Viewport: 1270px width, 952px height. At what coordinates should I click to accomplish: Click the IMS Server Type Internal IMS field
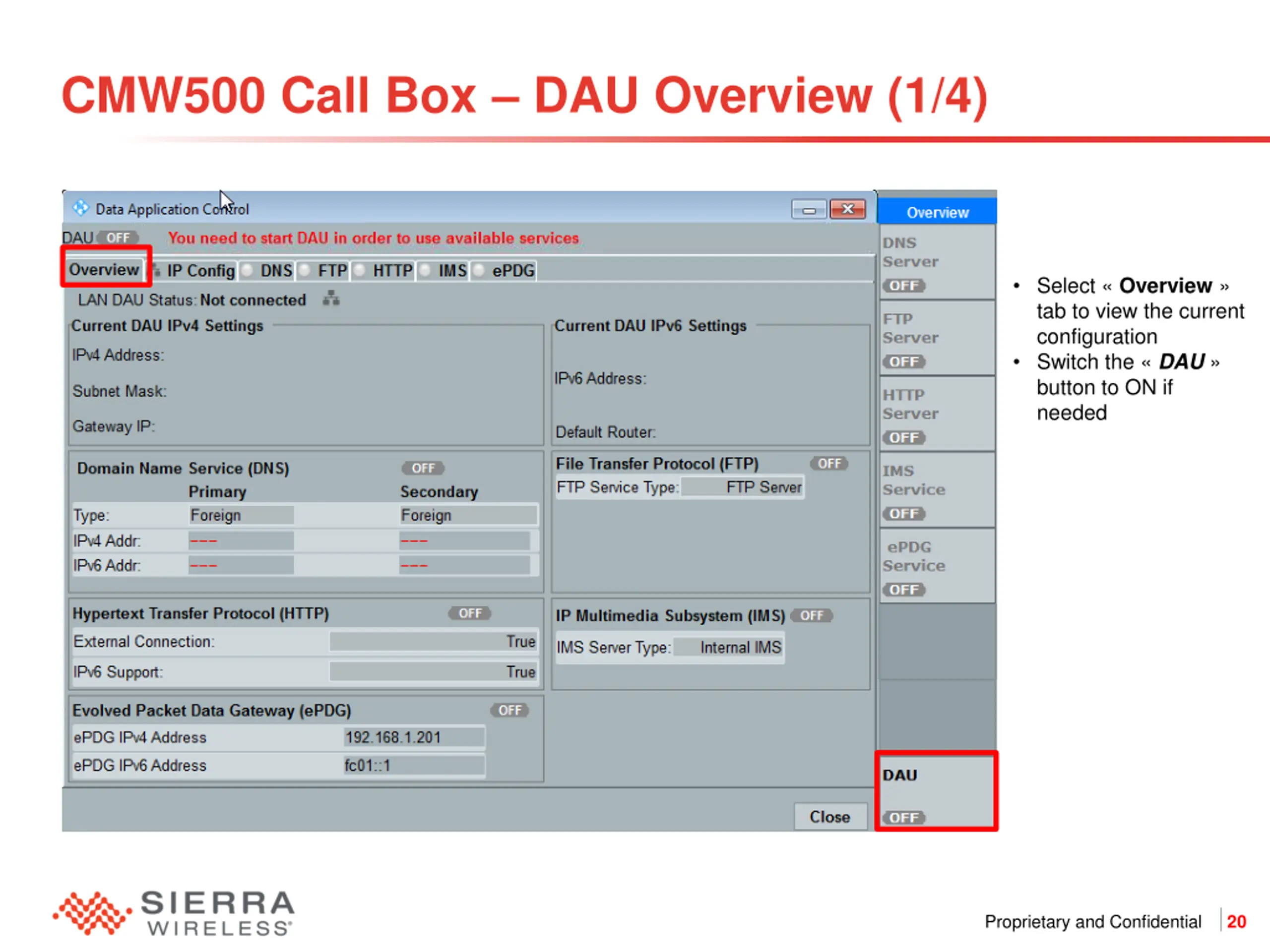pos(729,648)
